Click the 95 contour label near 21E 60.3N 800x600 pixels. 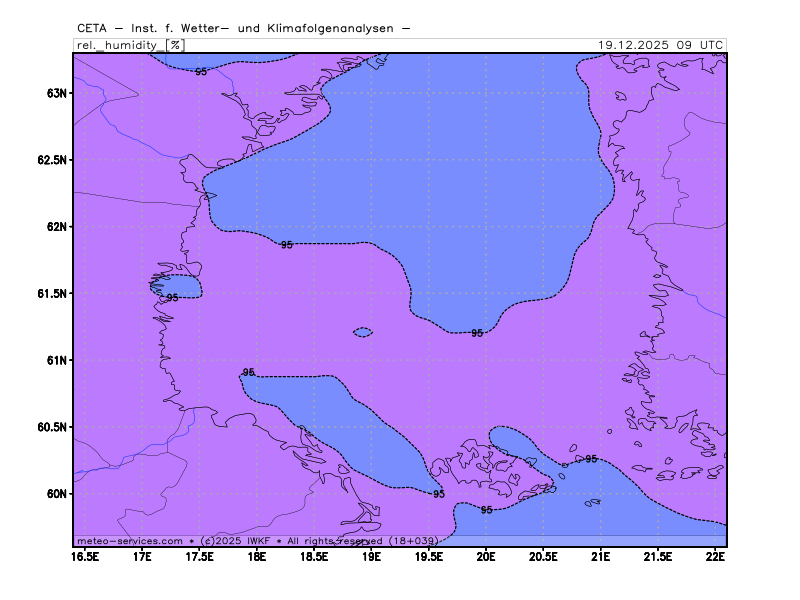click(591, 459)
